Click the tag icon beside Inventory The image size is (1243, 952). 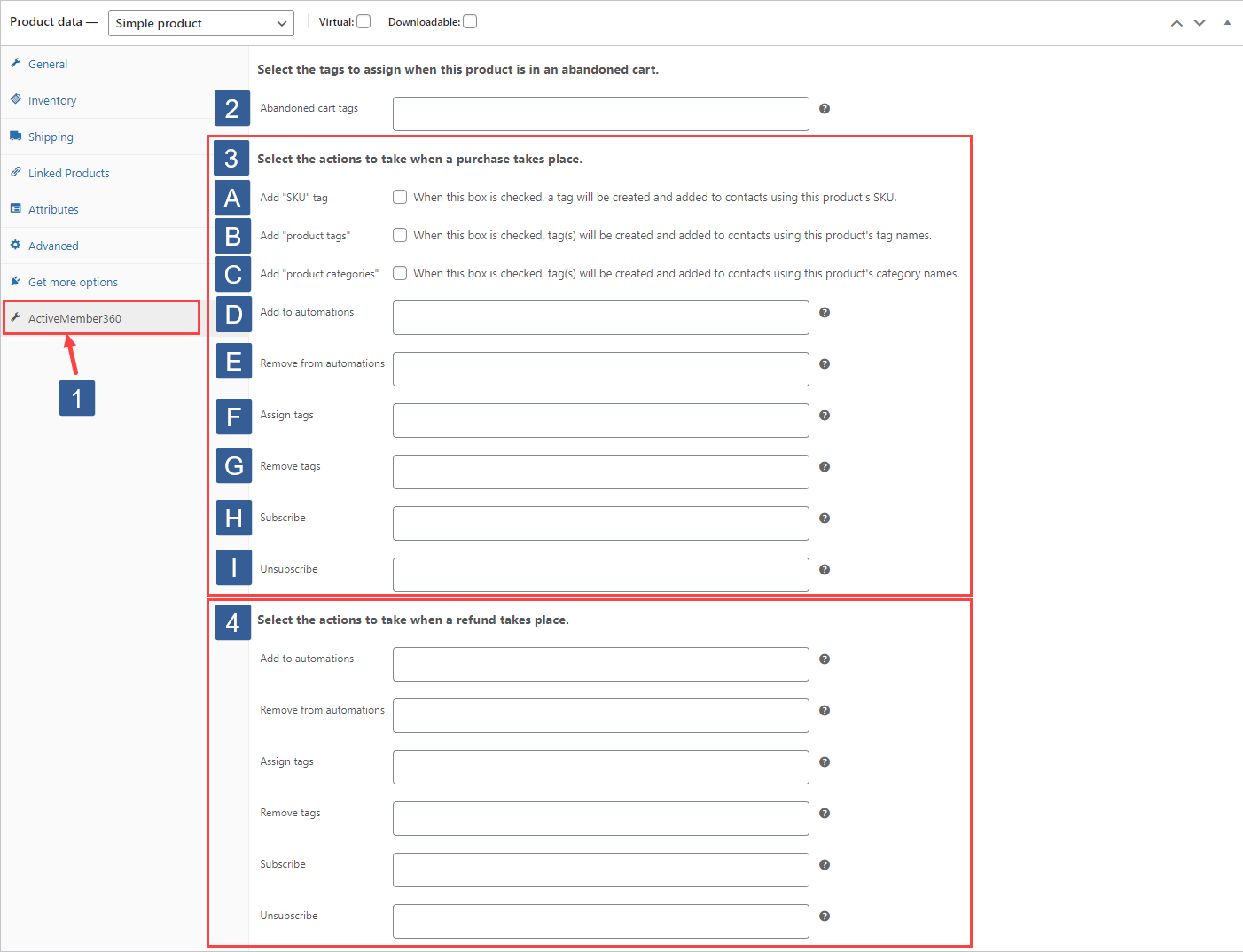coord(15,99)
